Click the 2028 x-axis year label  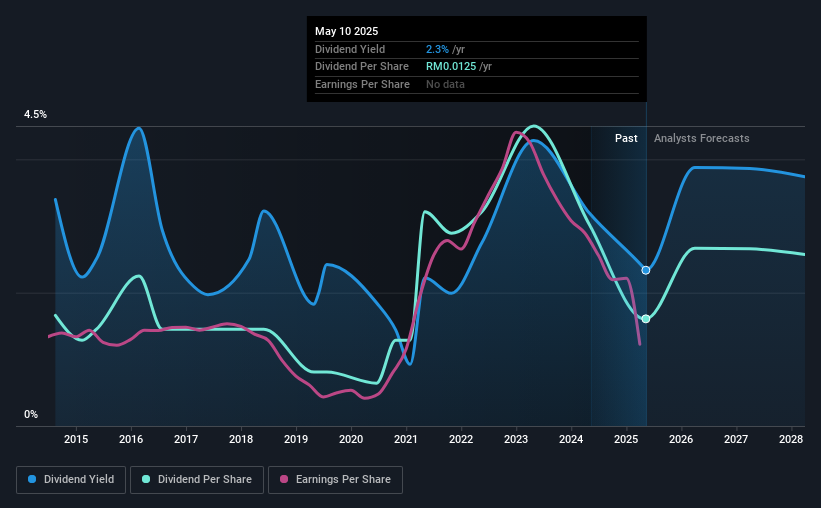[791, 439]
